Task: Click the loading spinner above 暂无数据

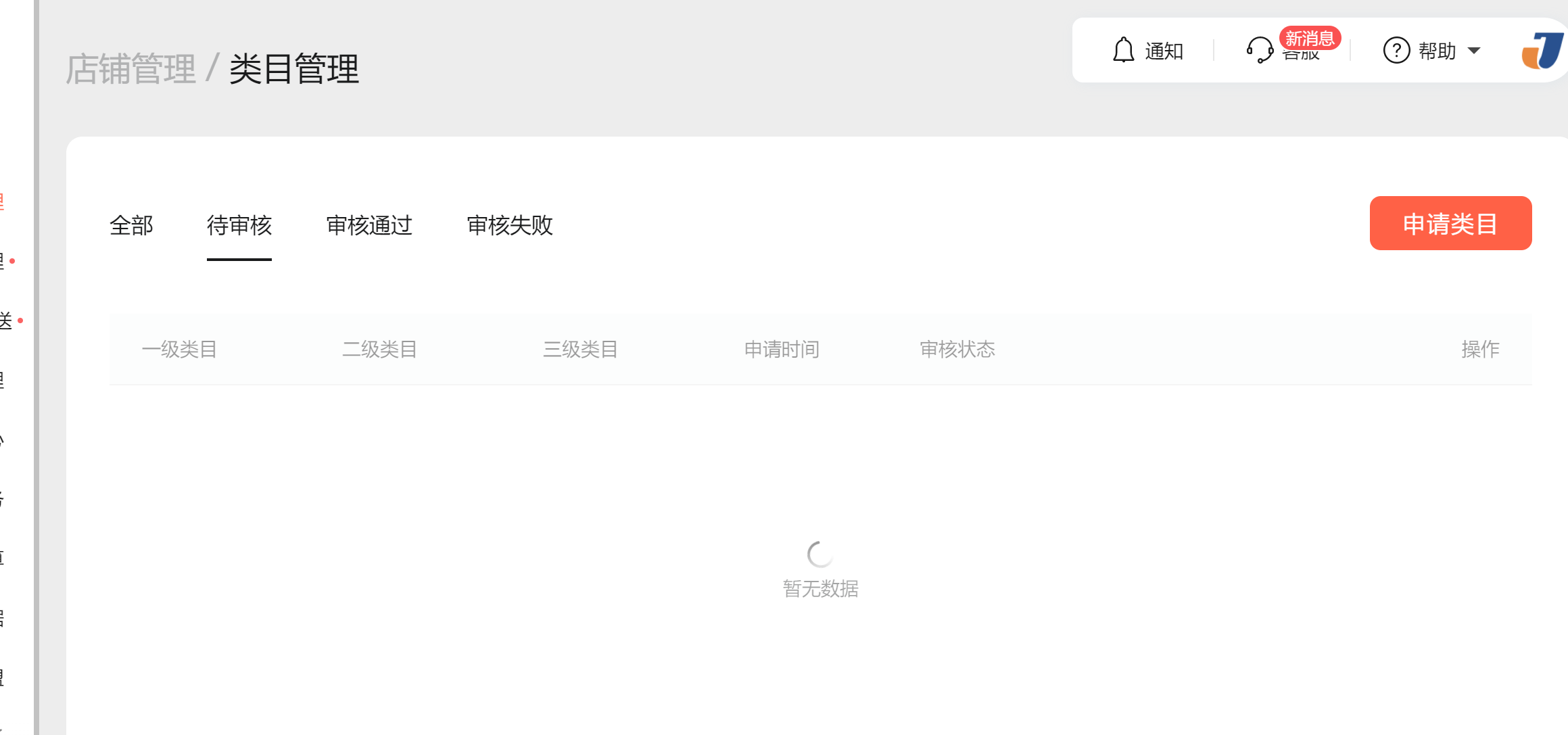Action: (820, 554)
